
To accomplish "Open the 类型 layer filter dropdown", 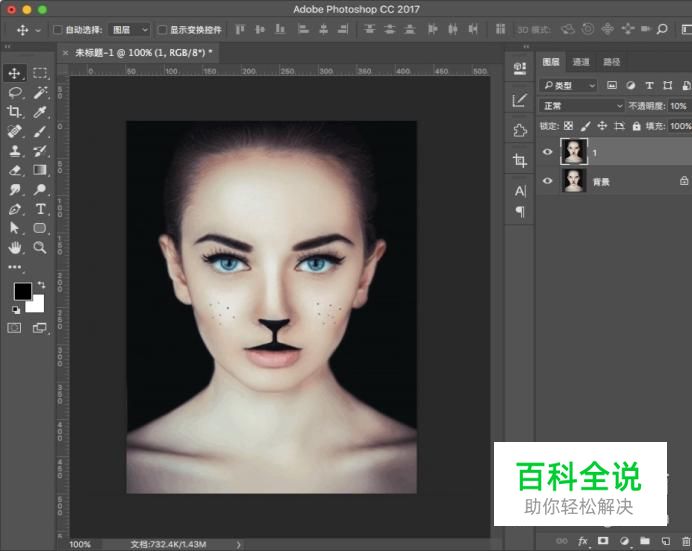I will coord(568,86).
